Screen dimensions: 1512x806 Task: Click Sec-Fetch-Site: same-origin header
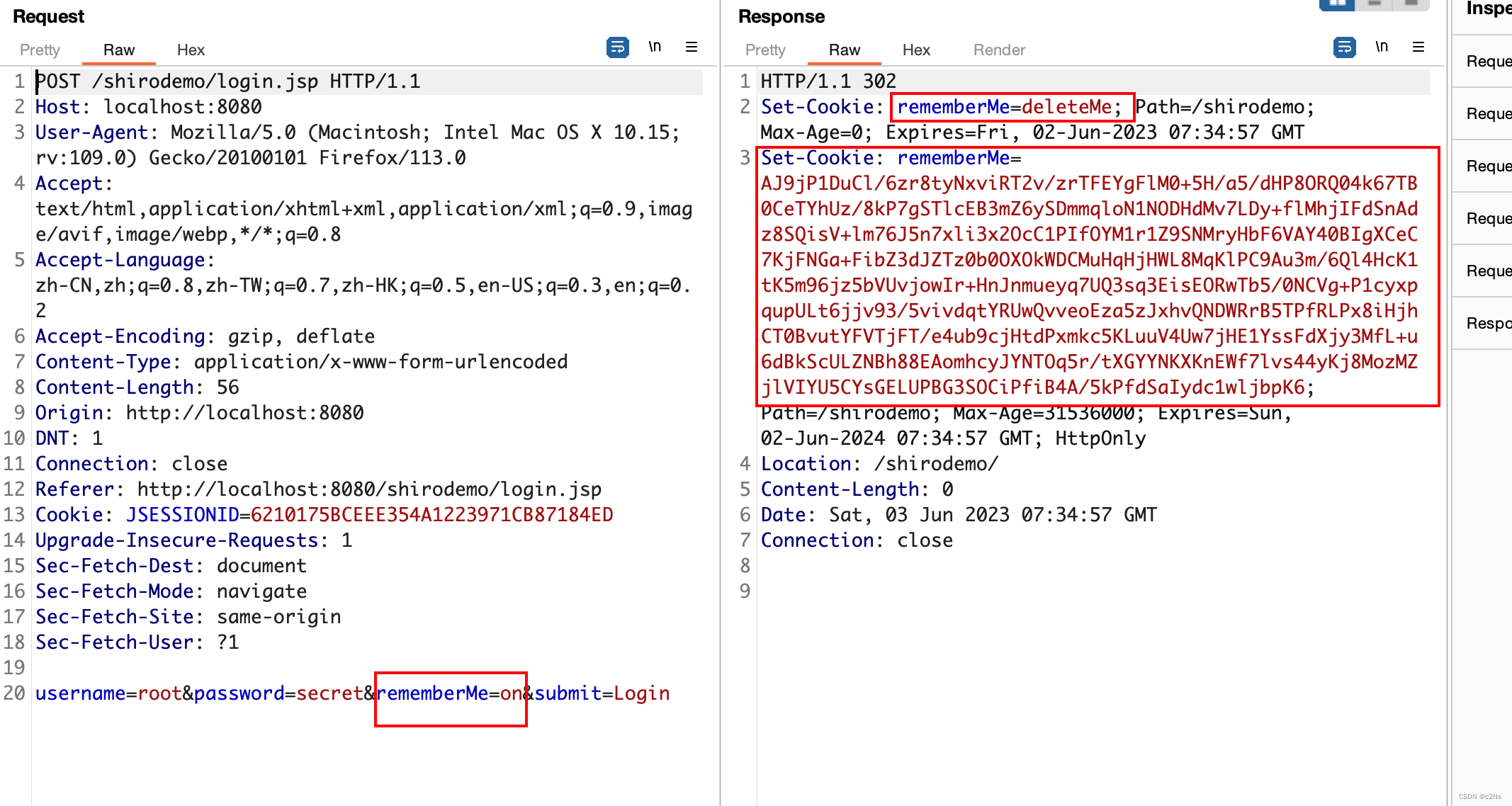188,617
